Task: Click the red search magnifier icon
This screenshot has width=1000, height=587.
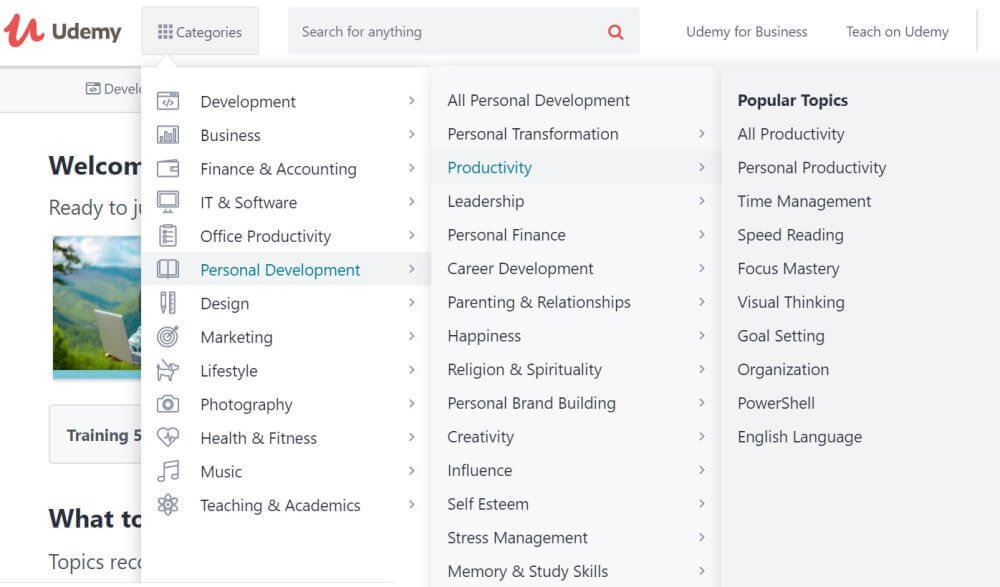Action: coord(615,32)
